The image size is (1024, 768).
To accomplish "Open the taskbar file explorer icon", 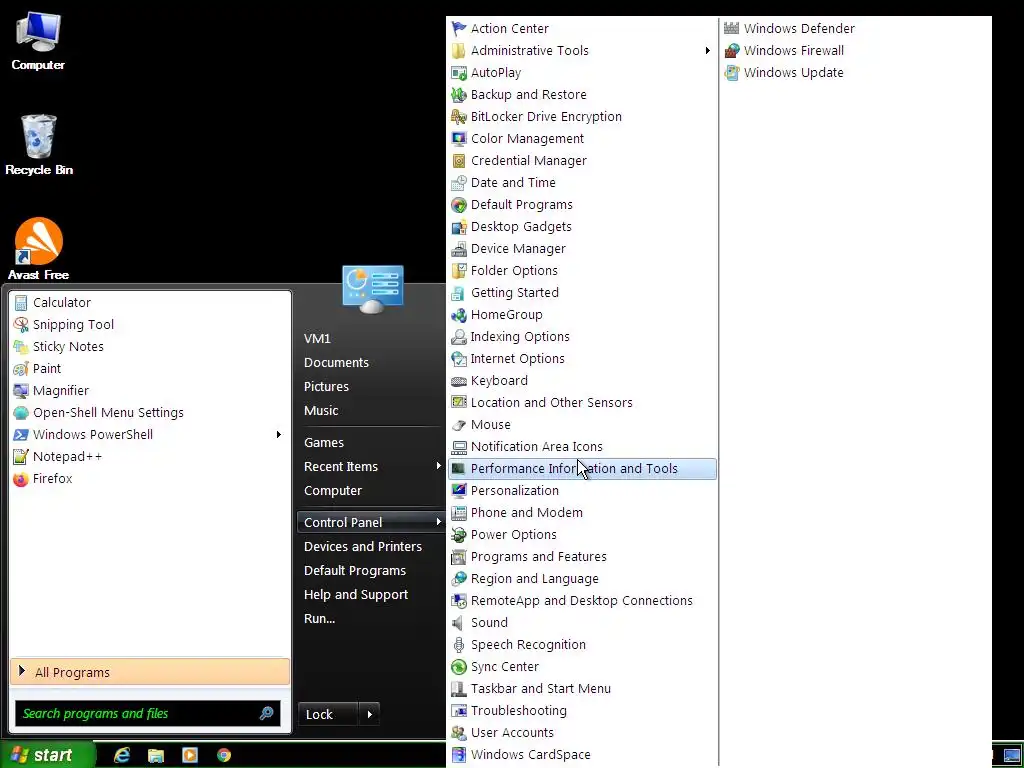I will [x=156, y=755].
